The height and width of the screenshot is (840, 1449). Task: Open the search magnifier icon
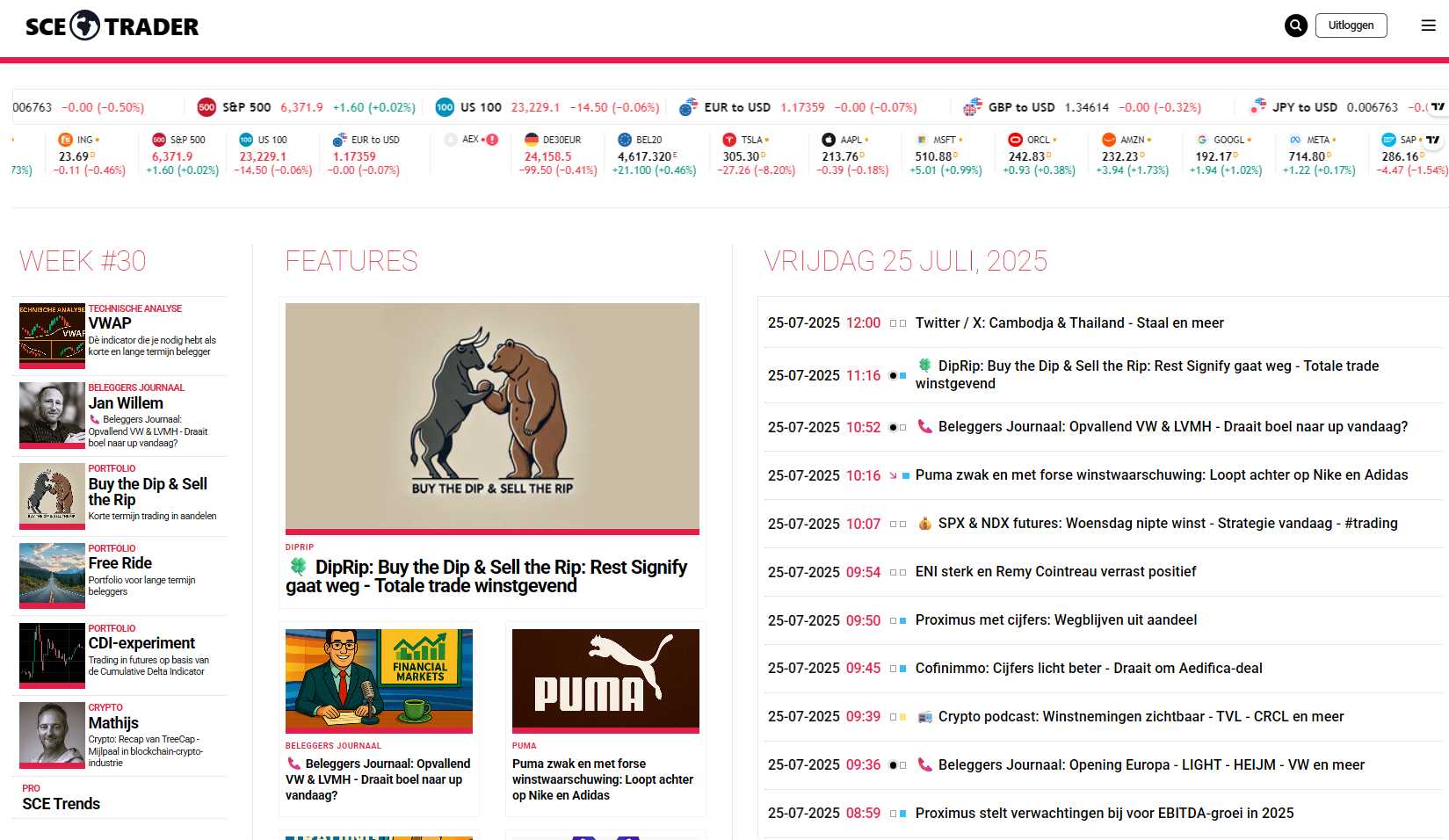[x=1295, y=25]
